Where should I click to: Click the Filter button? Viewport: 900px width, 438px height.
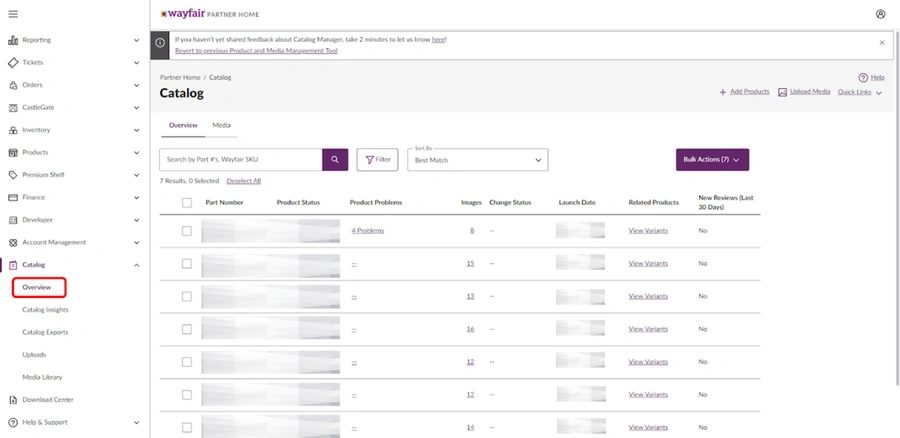[377, 160]
